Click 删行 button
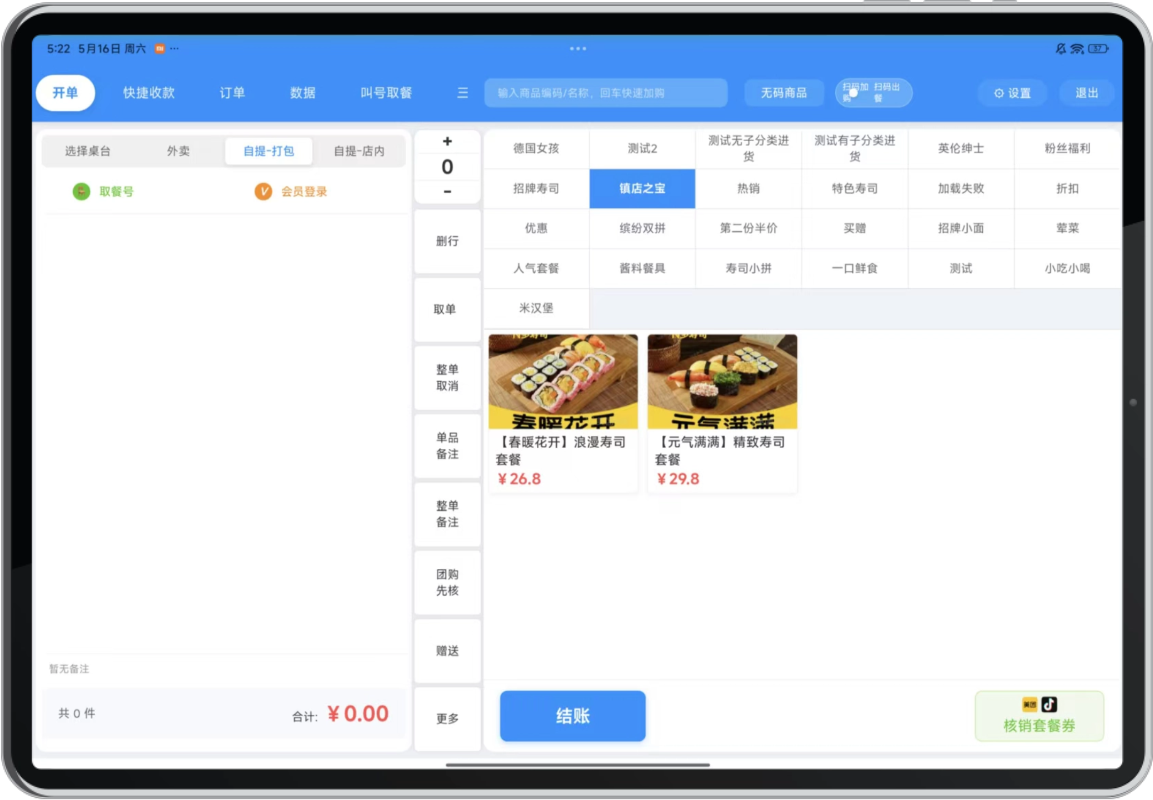The image size is (1153, 800). click(x=447, y=241)
